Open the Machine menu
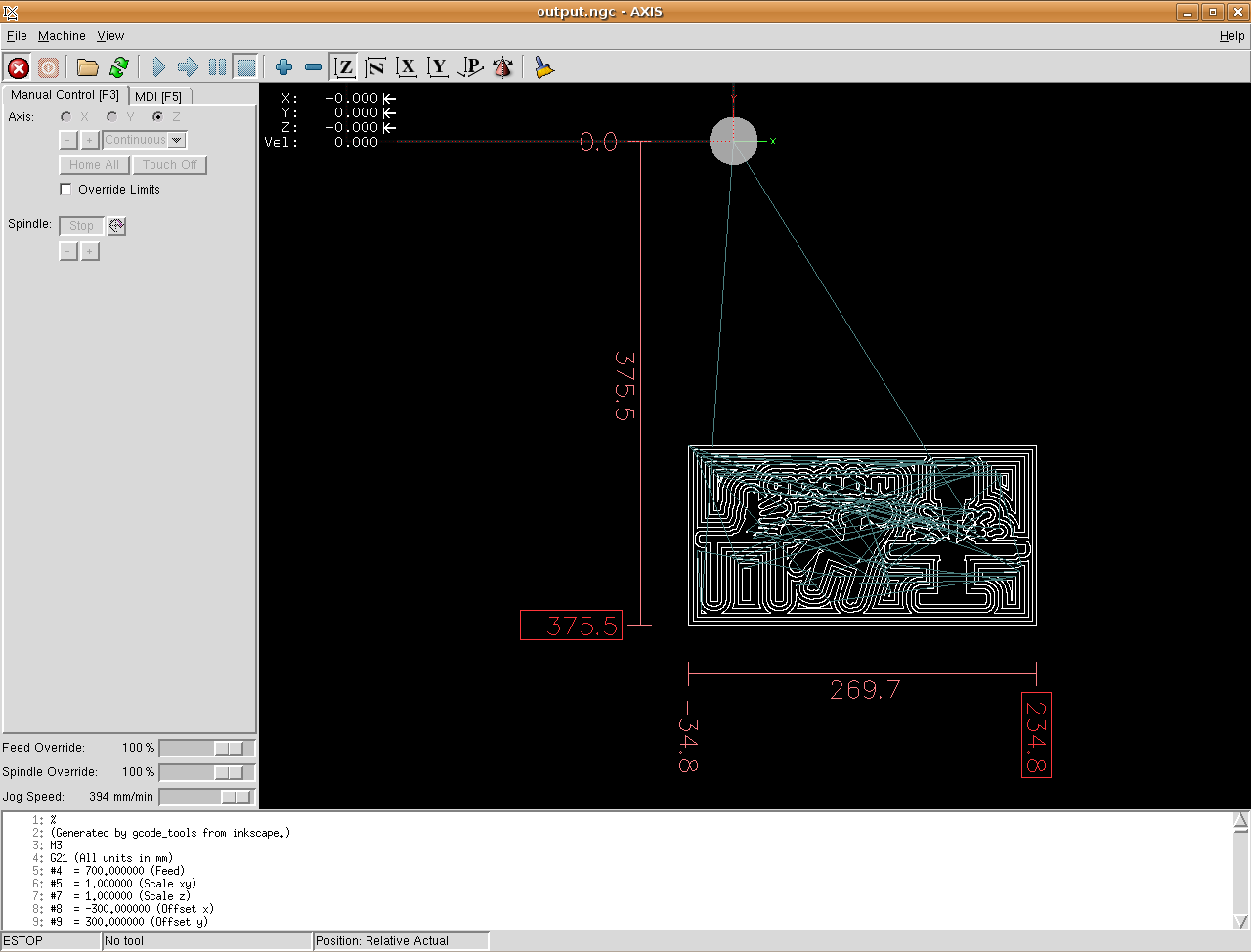Image resolution: width=1251 pixels, height=952 pixels. [x=62, y=36]
